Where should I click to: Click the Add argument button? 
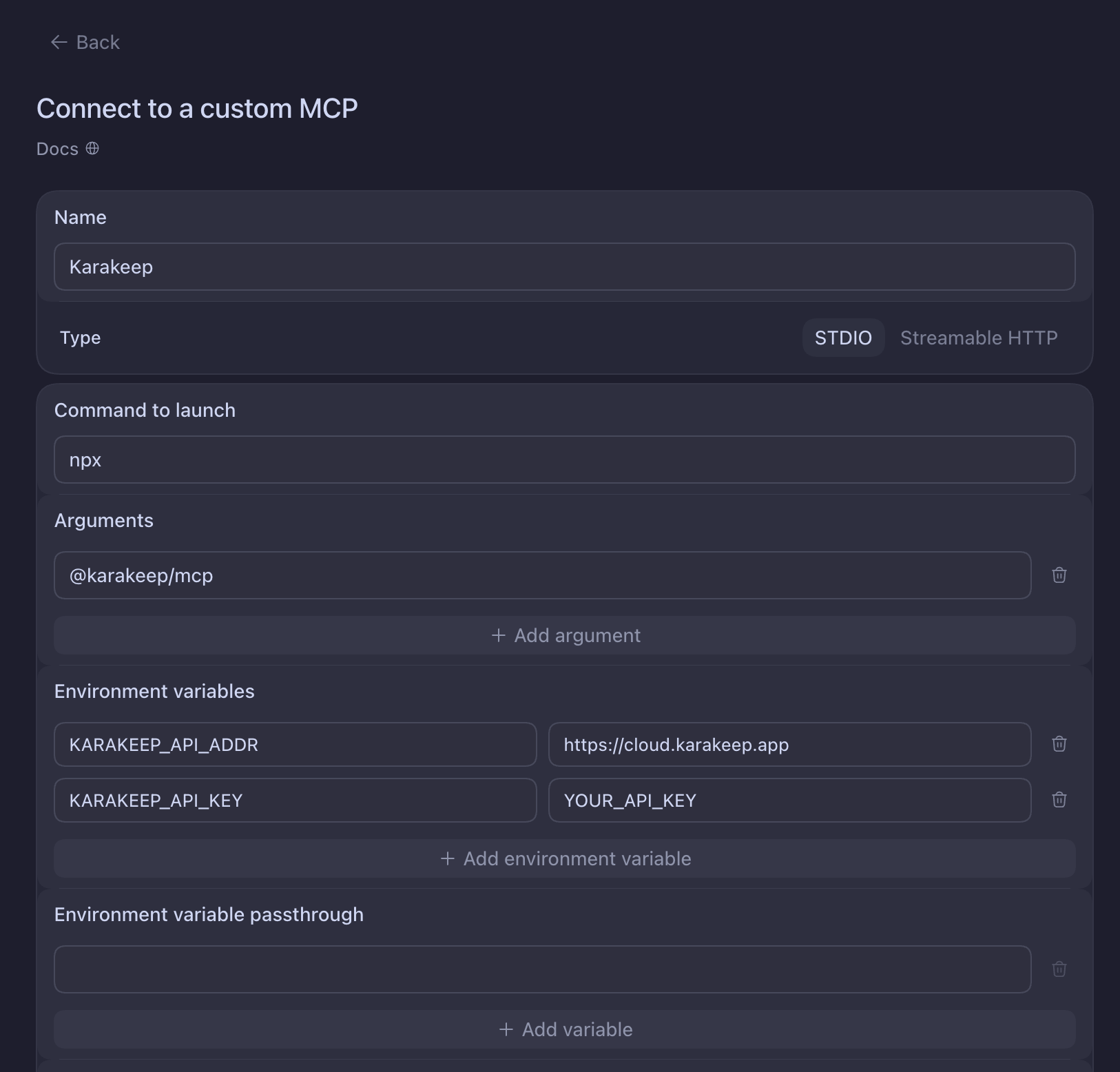click(x=565, y=635)
